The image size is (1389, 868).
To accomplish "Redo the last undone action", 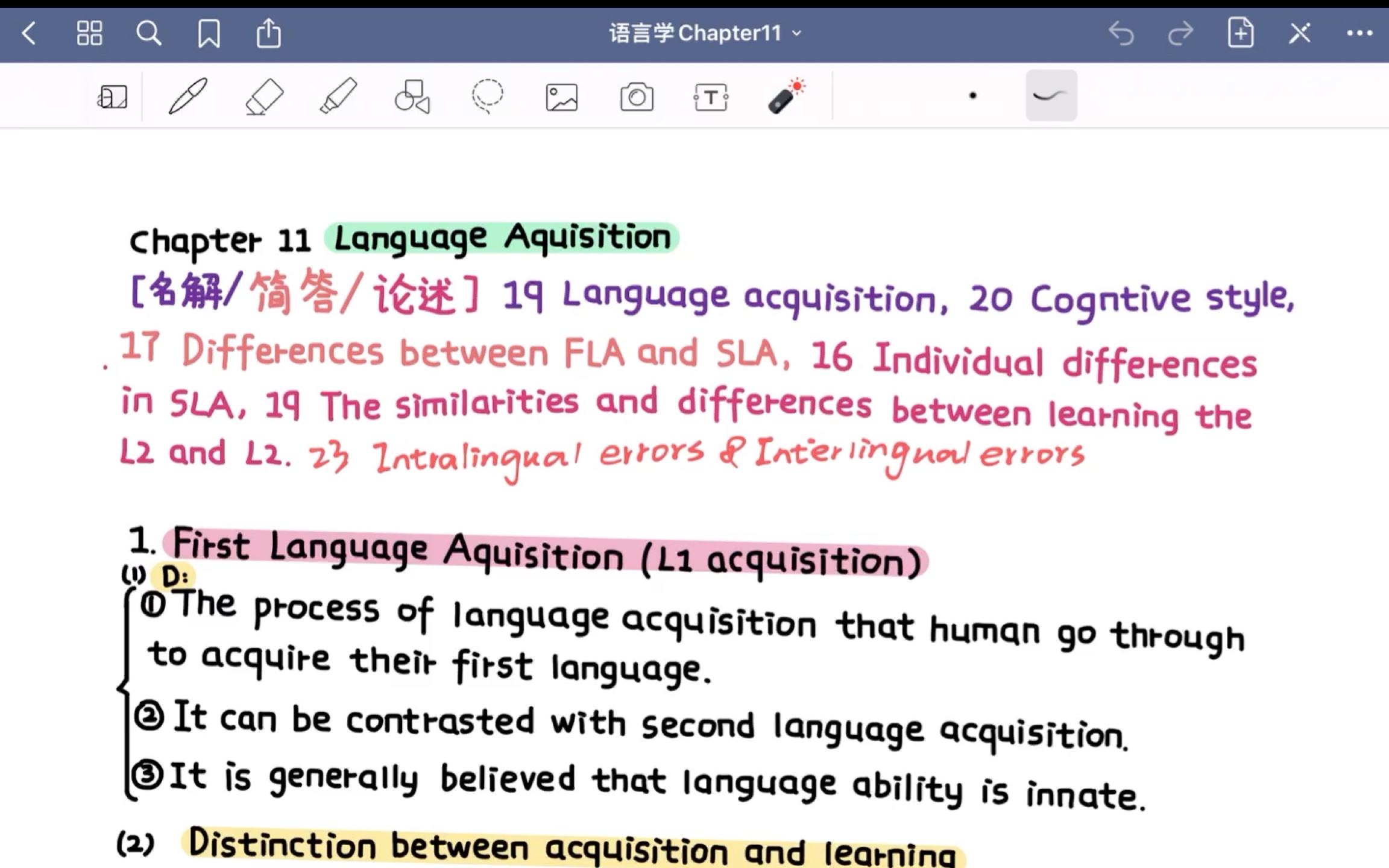I will tap(1180, 33).
